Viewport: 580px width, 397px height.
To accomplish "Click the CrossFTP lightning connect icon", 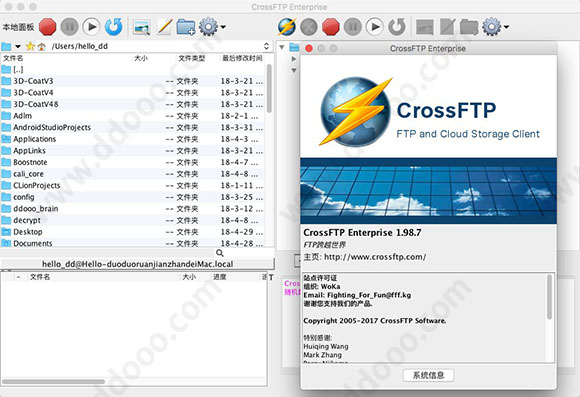I will coord(287,27).
